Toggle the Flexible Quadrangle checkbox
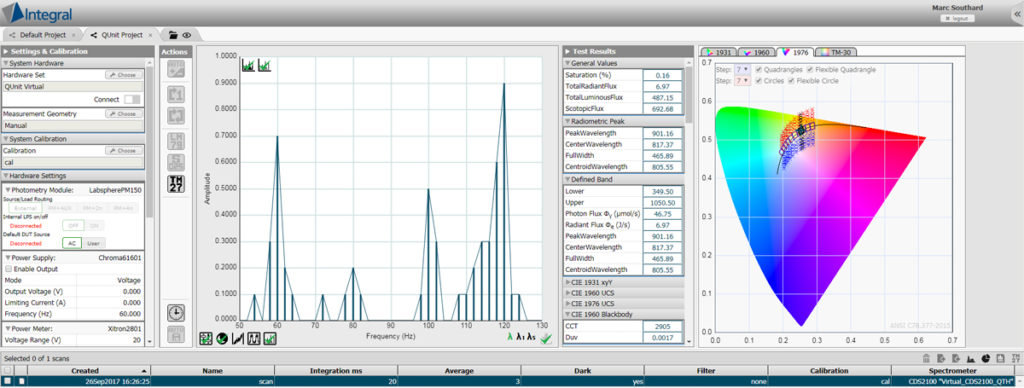Screen dimensions: 1024x388 point(810,70)
